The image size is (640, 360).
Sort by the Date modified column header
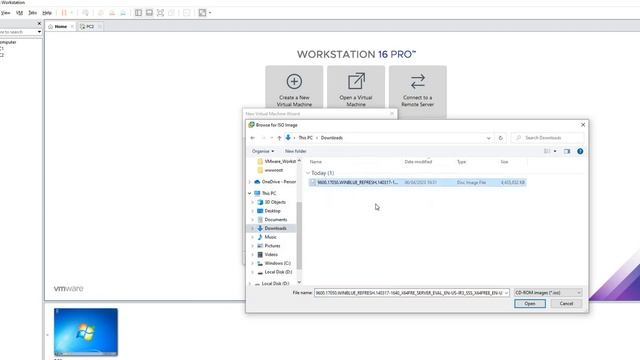click(x=418, y=162)
